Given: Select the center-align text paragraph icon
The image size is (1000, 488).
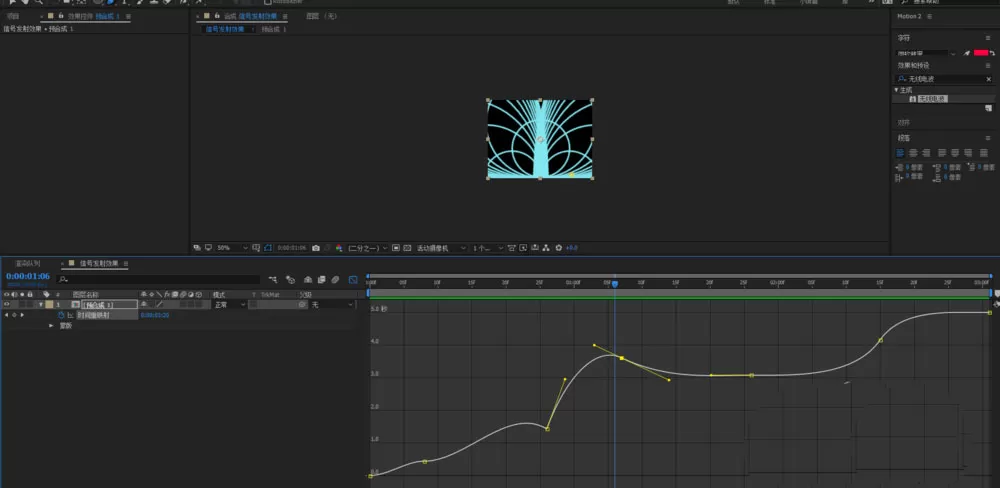Looking at the screenshot, I should point(913,153).
